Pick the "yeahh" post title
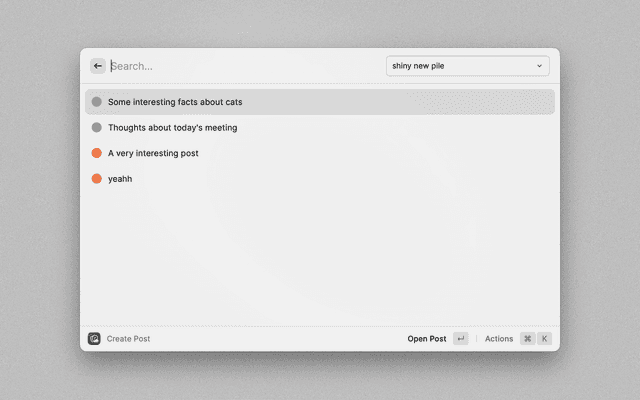 point(120,179)
